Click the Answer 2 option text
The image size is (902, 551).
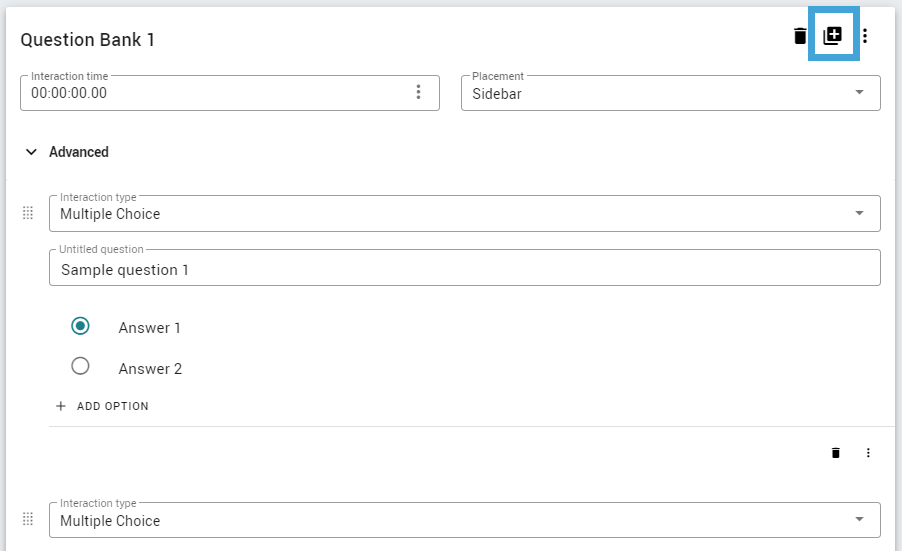(x=150, y=369)
